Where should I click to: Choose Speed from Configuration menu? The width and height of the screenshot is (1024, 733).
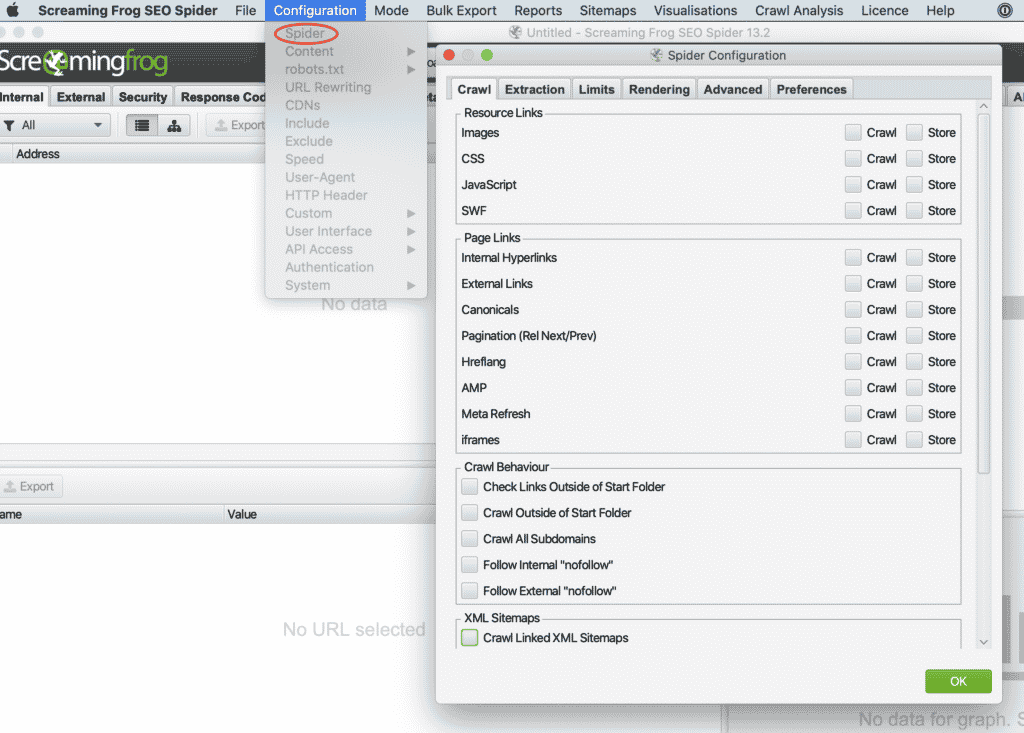tap(304, 159)
